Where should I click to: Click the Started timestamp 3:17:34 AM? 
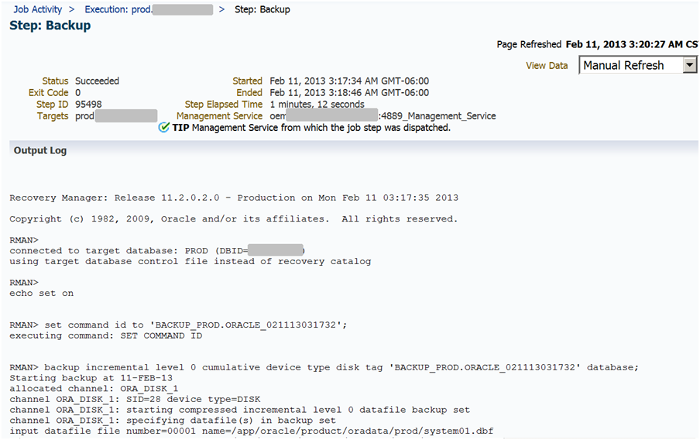pos(349,81)
